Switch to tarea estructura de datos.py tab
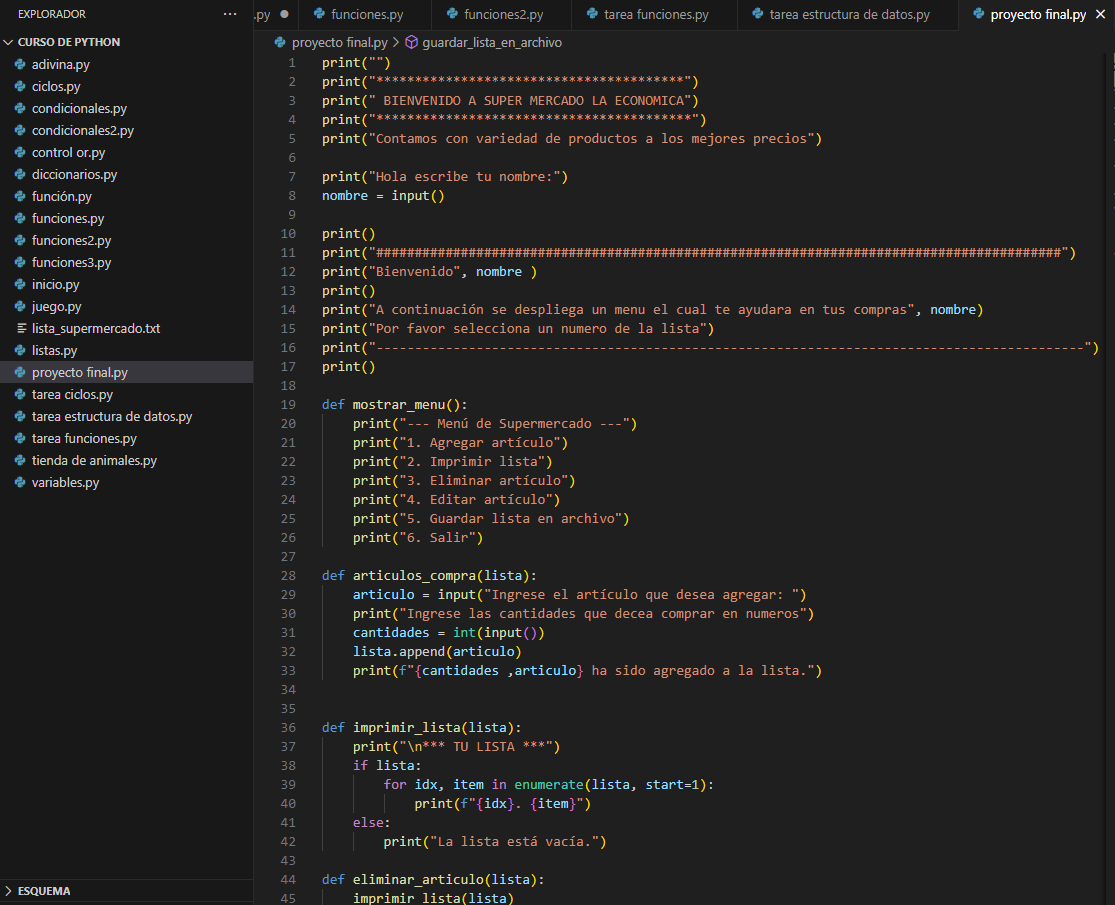Screen dimensions: 1115x905 tap(848, 14)
